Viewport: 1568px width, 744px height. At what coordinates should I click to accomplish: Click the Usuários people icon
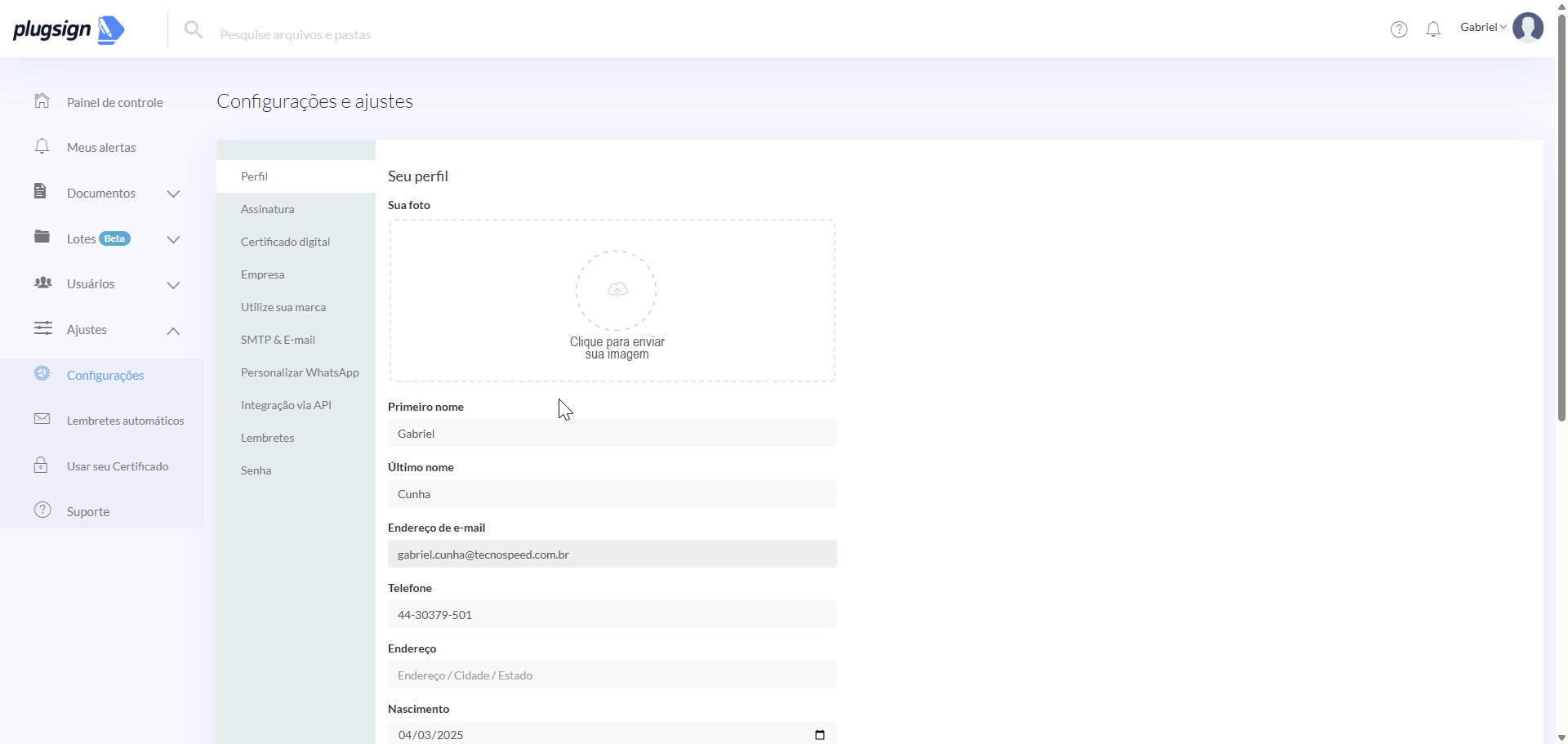(x=42, y=283)
